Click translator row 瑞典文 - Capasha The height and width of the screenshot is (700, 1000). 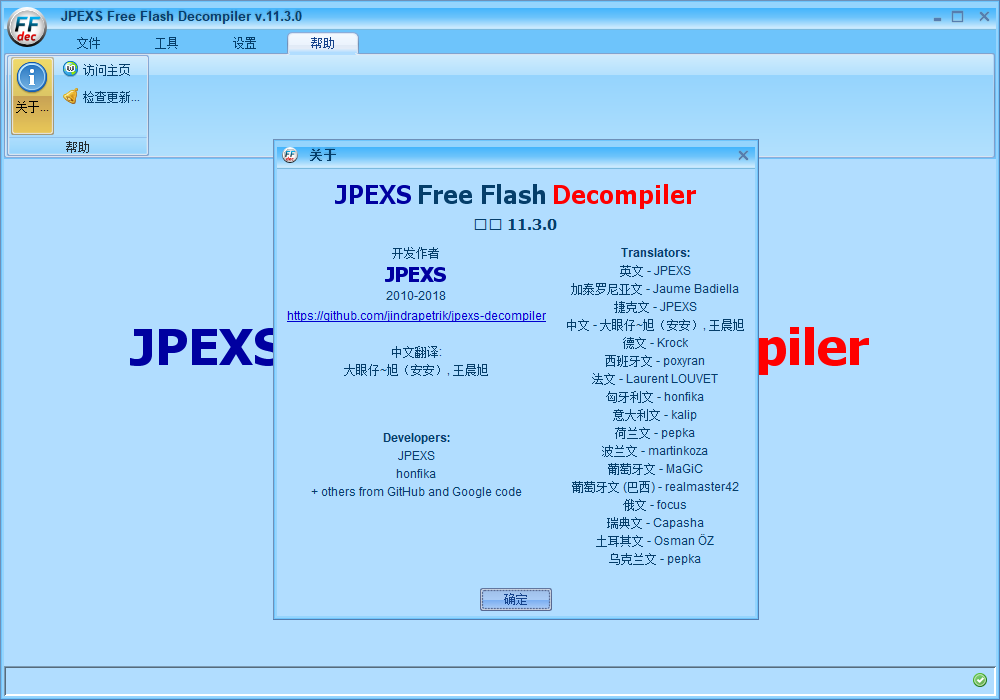(655, 523)
